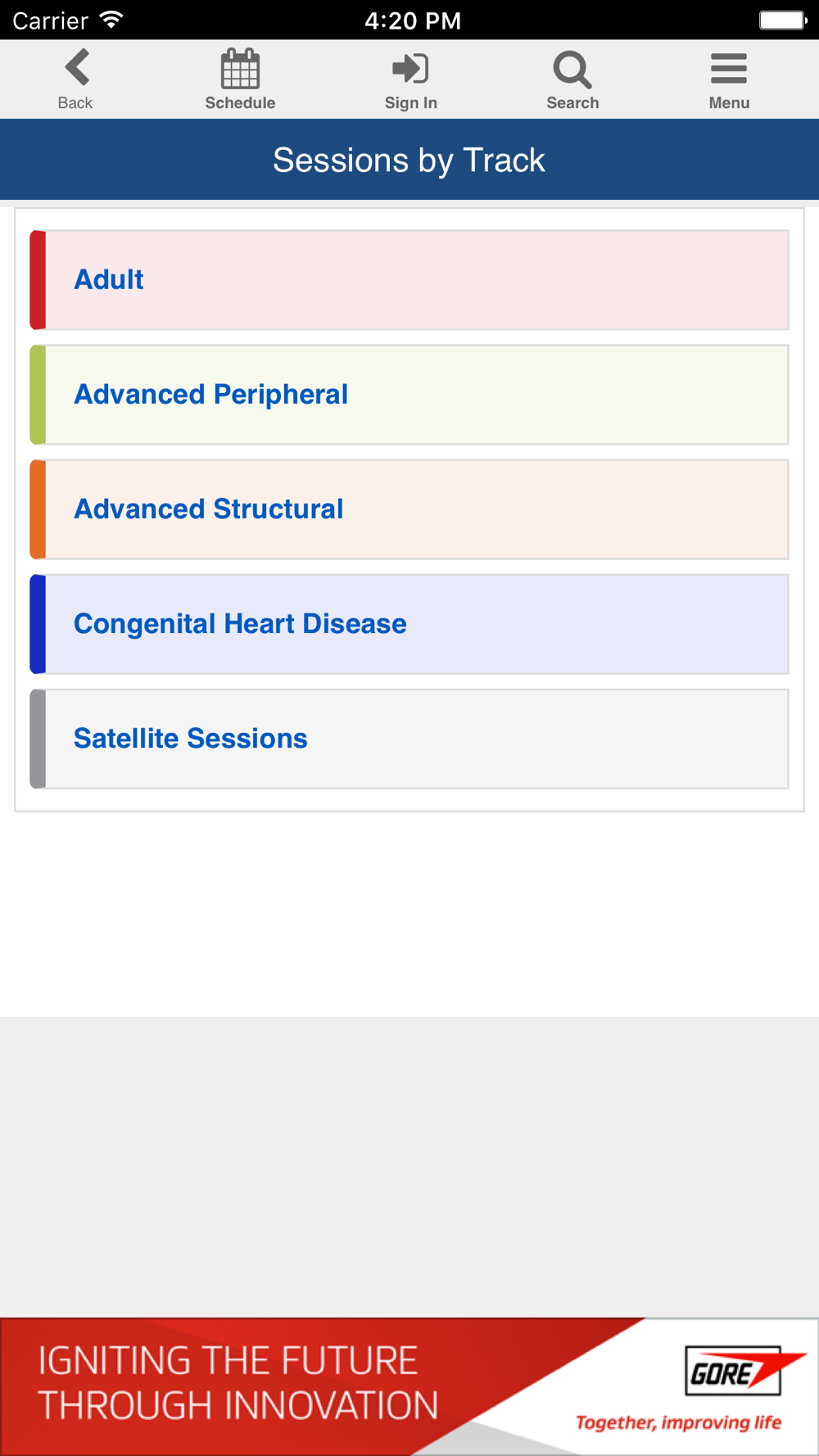Screen dimensions: 819x1456
Task: Tap the red Adult color tab
Action: [x=38, y=280]
